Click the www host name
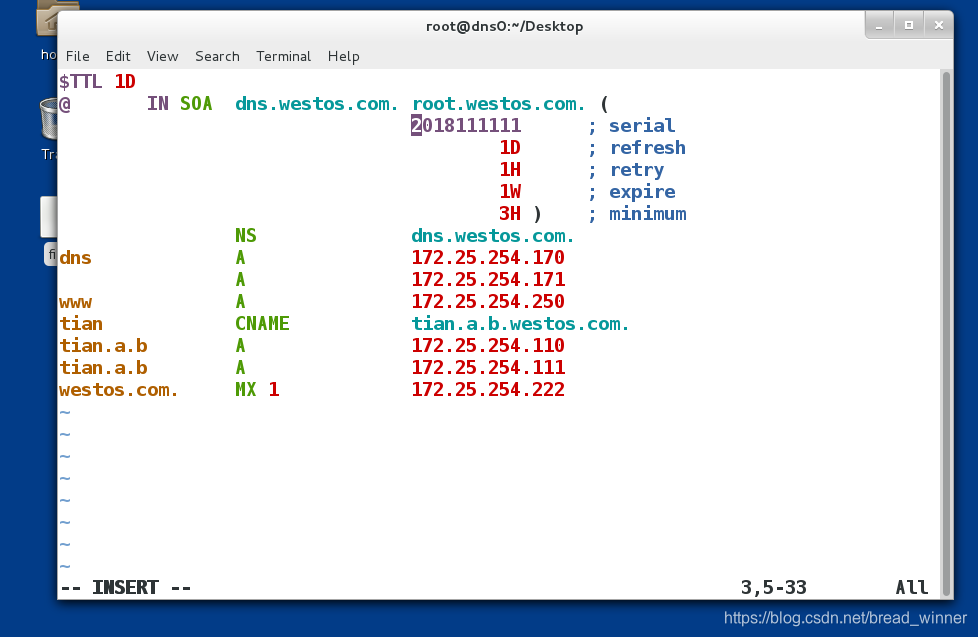 click(x=75, y=303)
